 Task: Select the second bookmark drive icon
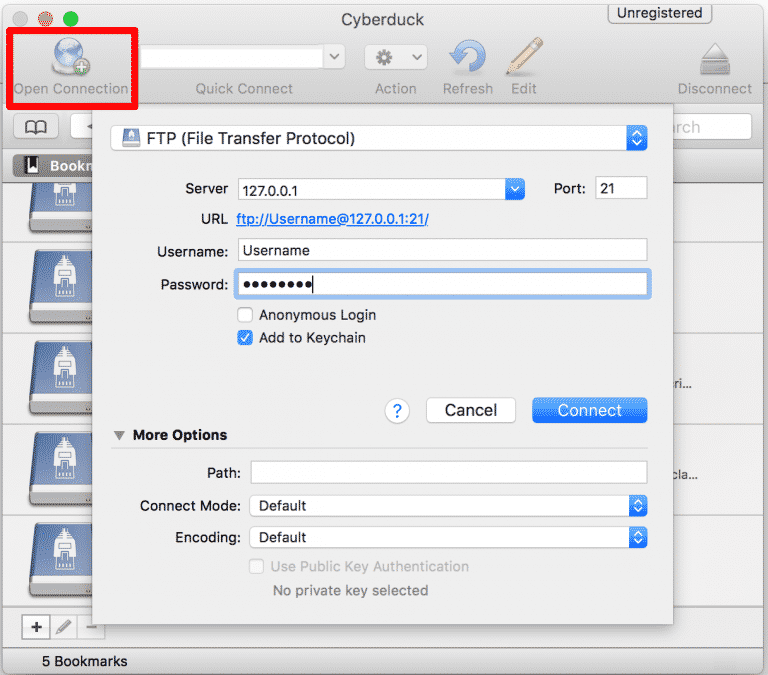(x=60, y=286)
